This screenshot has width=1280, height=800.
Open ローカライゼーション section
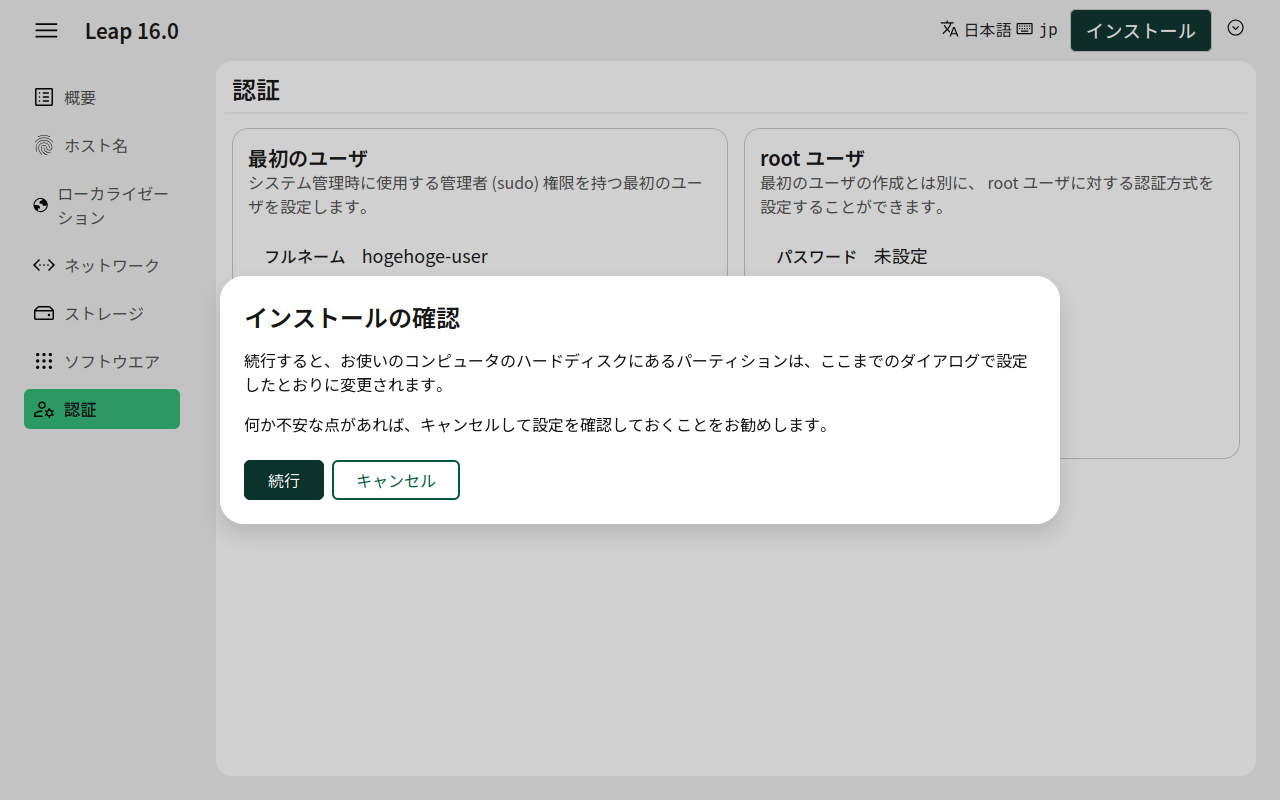click(102, 205)
